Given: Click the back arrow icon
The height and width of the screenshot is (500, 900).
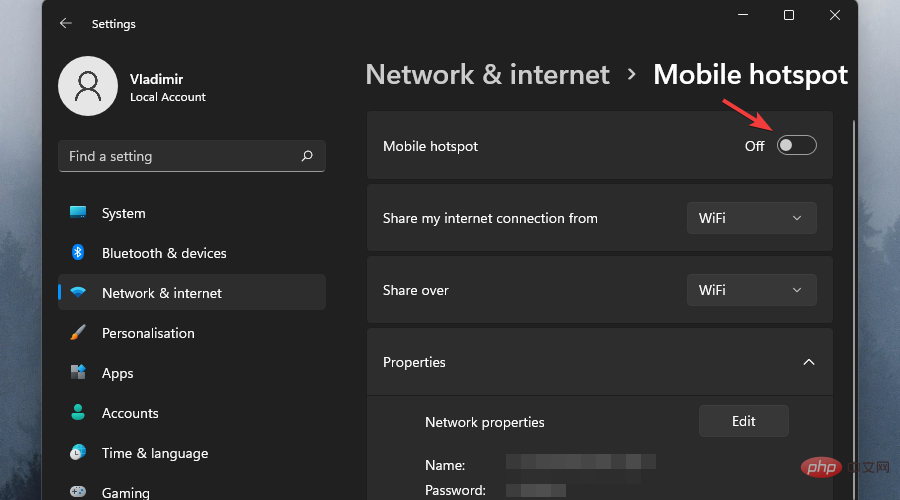Looking at the screenshot, I should click(66, 23).
